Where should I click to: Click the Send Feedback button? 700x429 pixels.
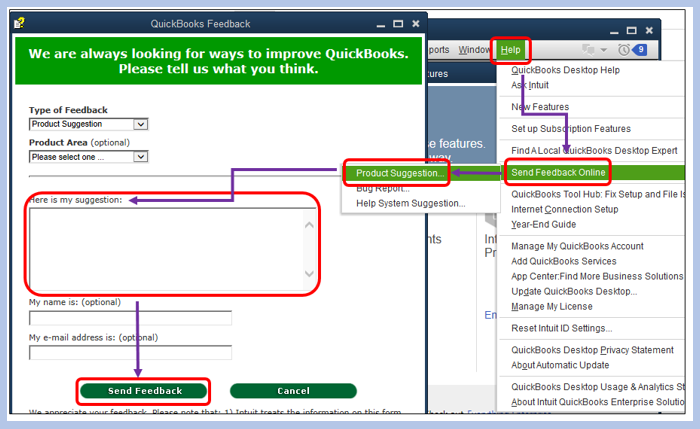point(144,391)
